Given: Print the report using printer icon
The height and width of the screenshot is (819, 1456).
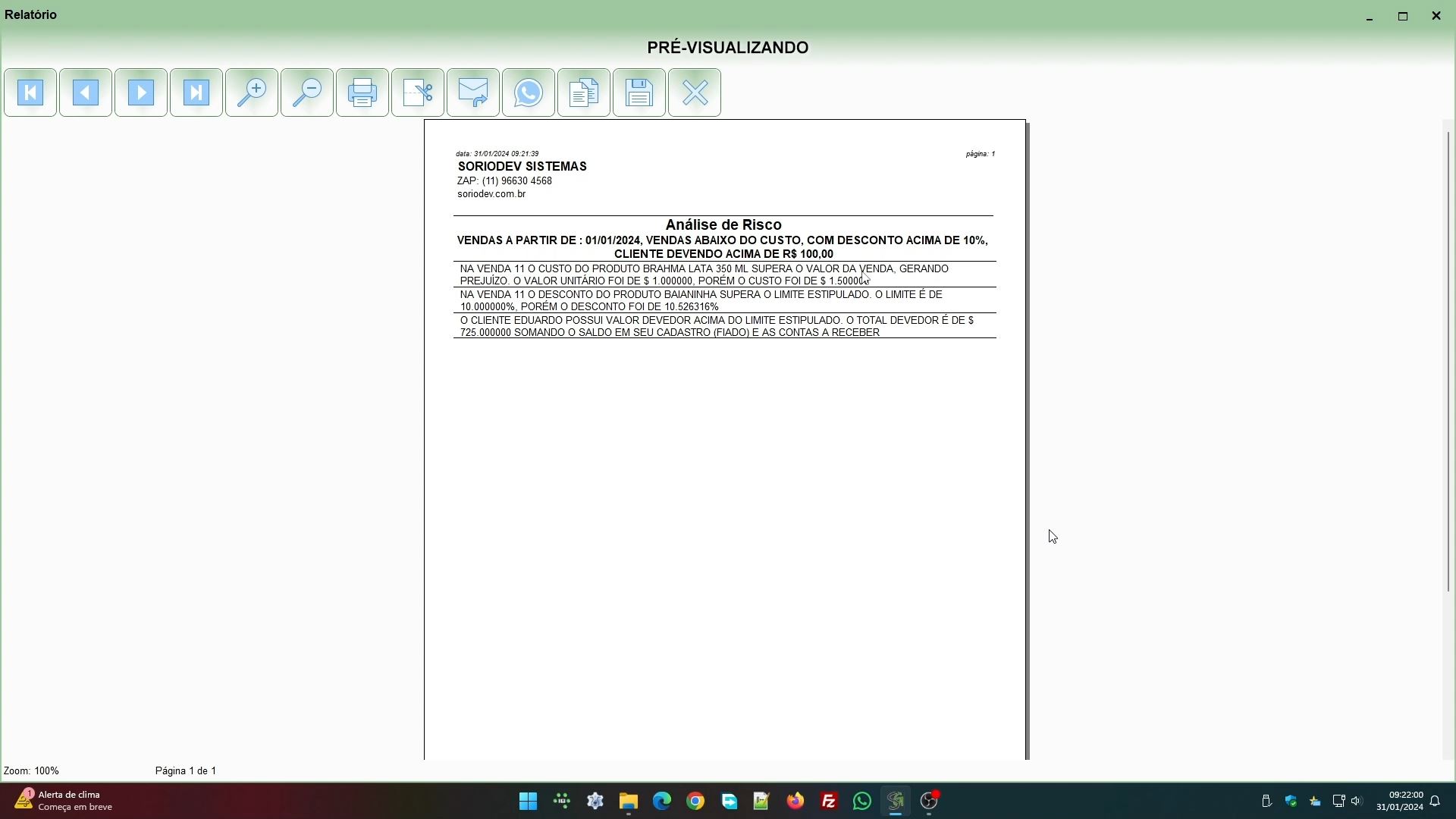Looking at the screenshot, I should 362,93.
